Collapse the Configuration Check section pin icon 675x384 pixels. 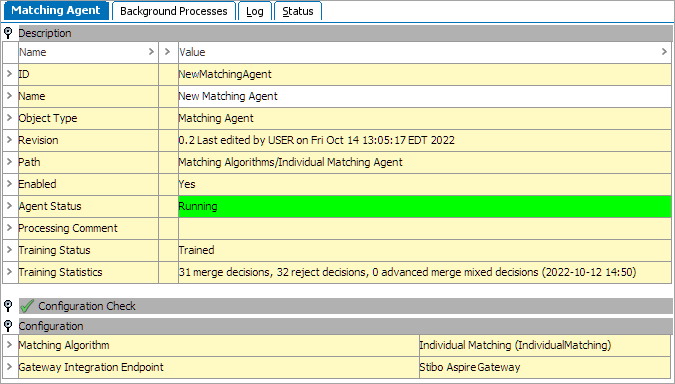8,306
